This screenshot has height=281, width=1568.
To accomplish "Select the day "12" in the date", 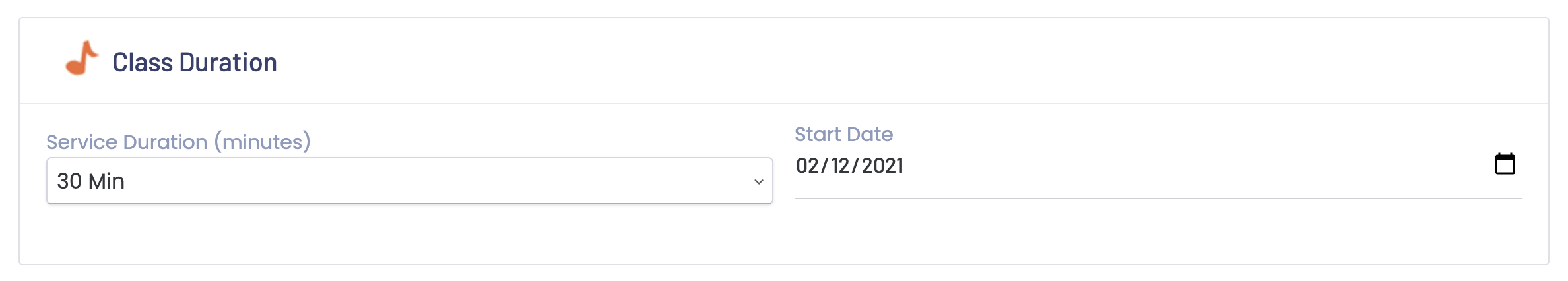I will [840, 166].
